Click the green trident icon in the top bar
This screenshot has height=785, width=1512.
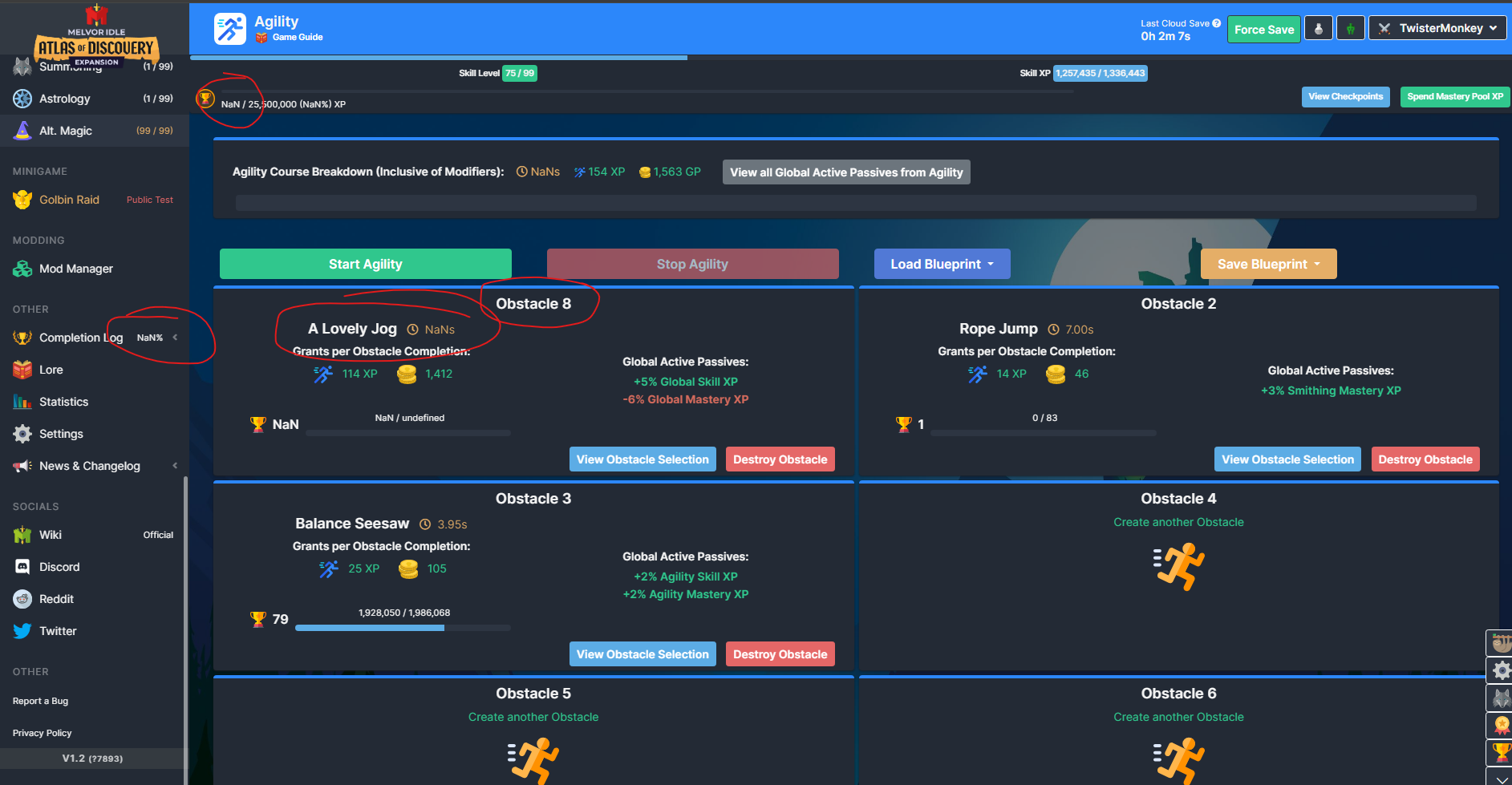(x=1350, y=27)
